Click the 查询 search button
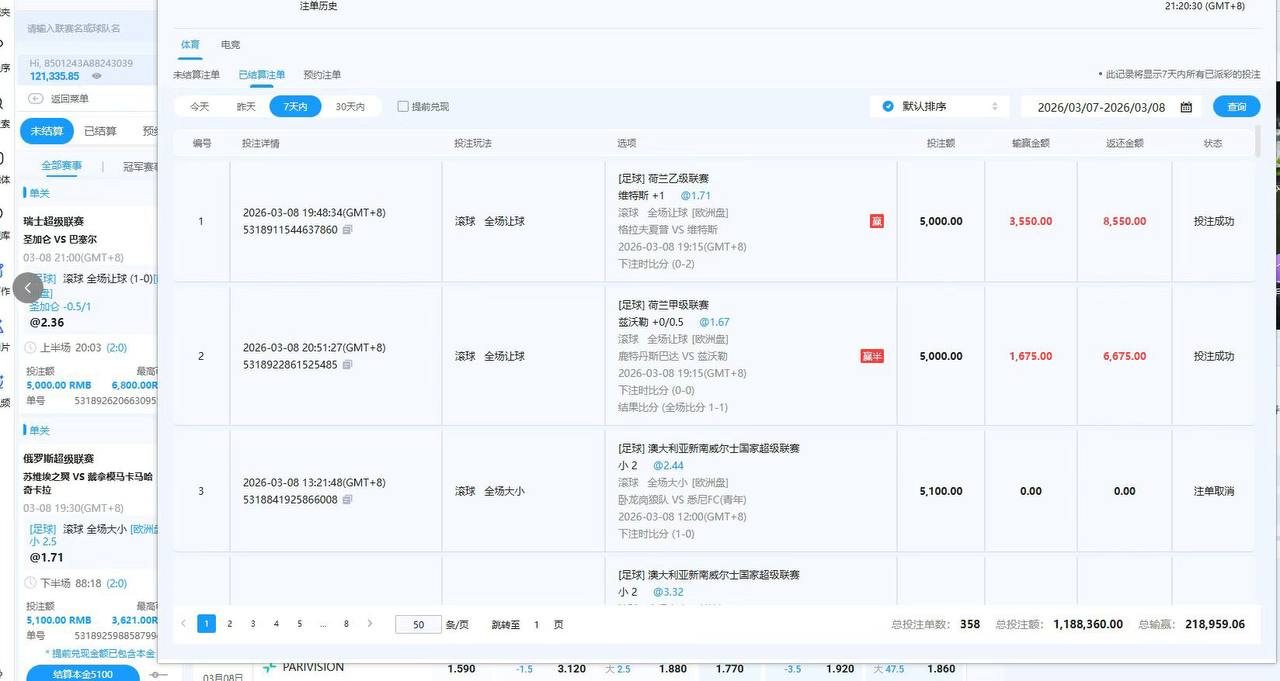Image resolution: width=1280 pixels, height=681 pixels. point(1236,107)
